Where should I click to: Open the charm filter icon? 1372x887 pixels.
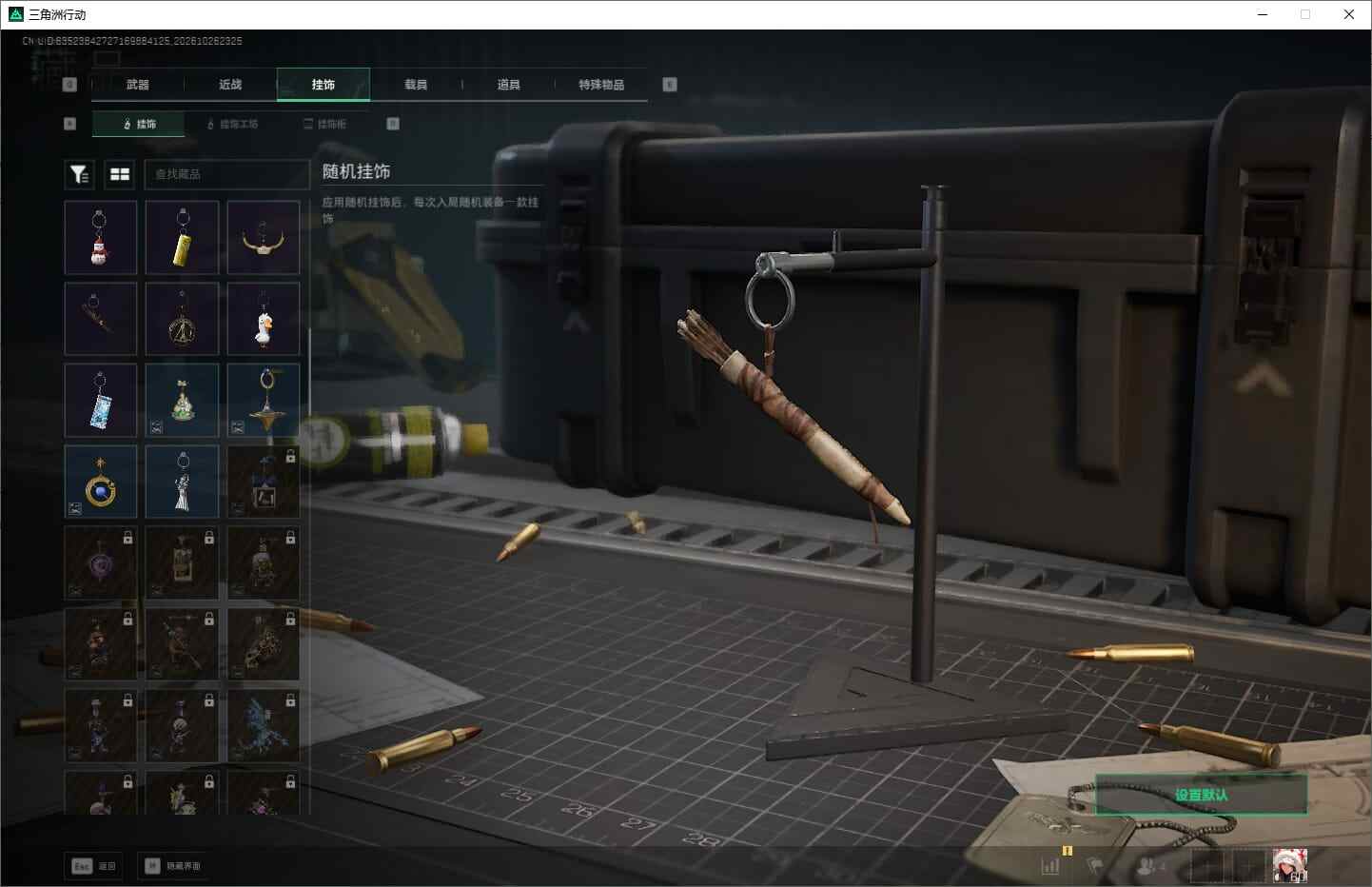tap(79, 174)
